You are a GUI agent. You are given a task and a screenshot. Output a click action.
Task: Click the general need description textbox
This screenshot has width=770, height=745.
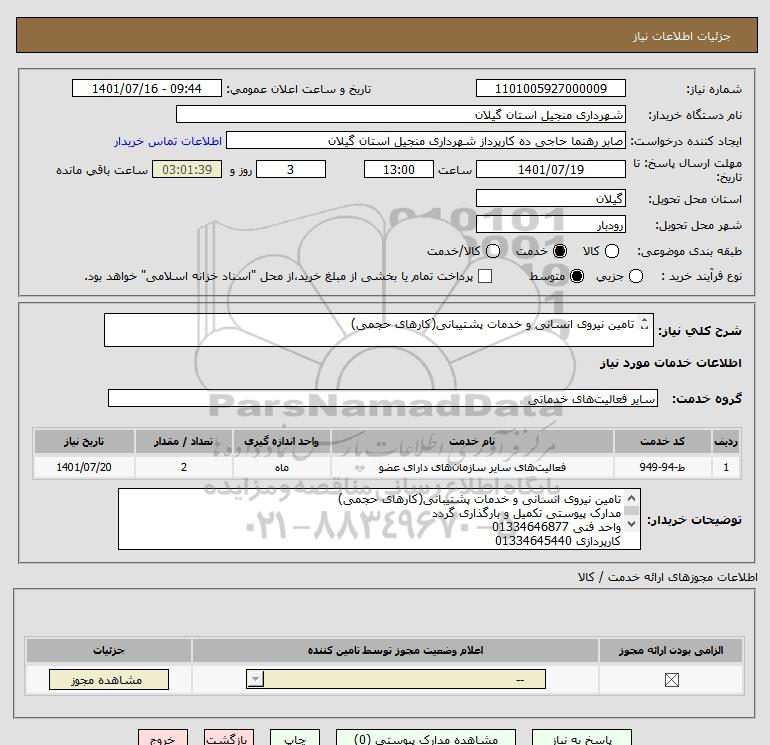pyautogui.click(x=379, y=330)
